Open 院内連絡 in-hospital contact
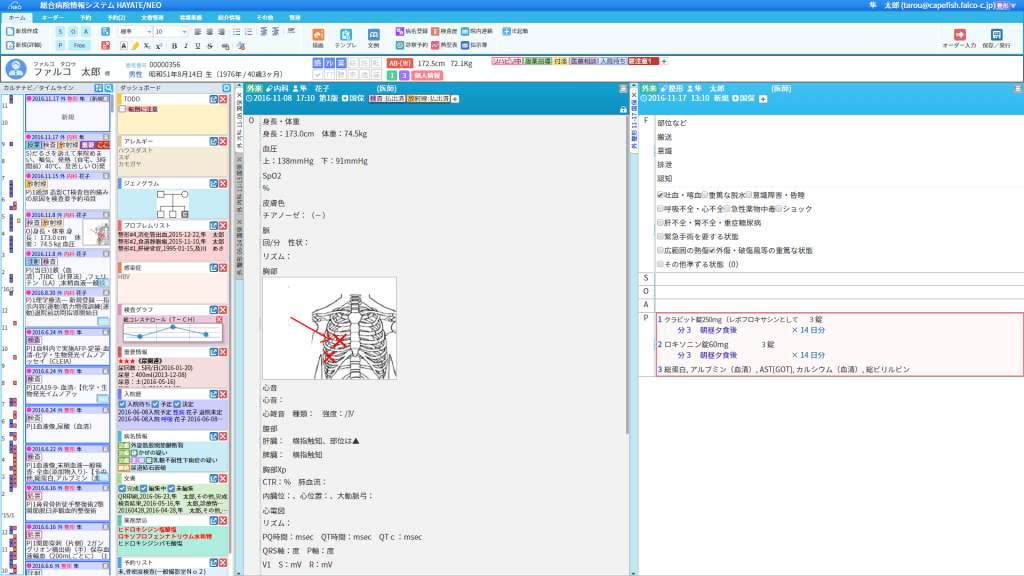This screenshot has height=576, width=1024. pyautogui.click(x=477, y=31)
